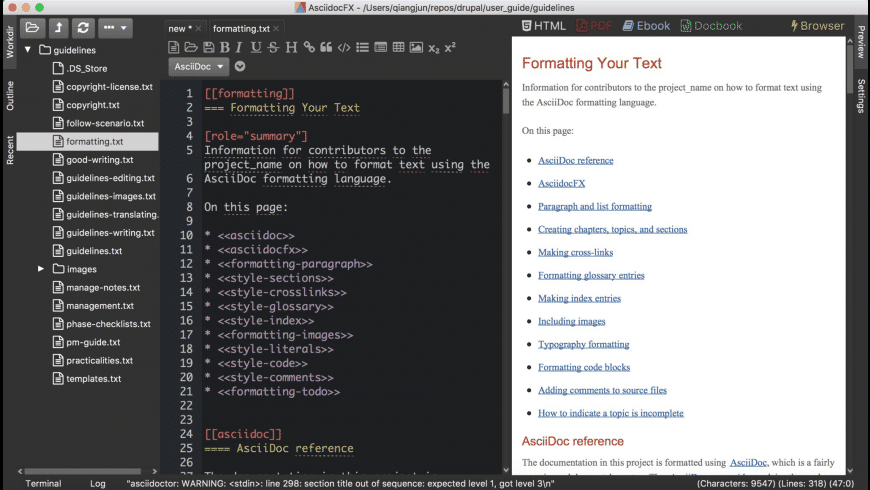Apply Italic formatting from the editor toolbar
870x490 pixels.
coord(240,47)
